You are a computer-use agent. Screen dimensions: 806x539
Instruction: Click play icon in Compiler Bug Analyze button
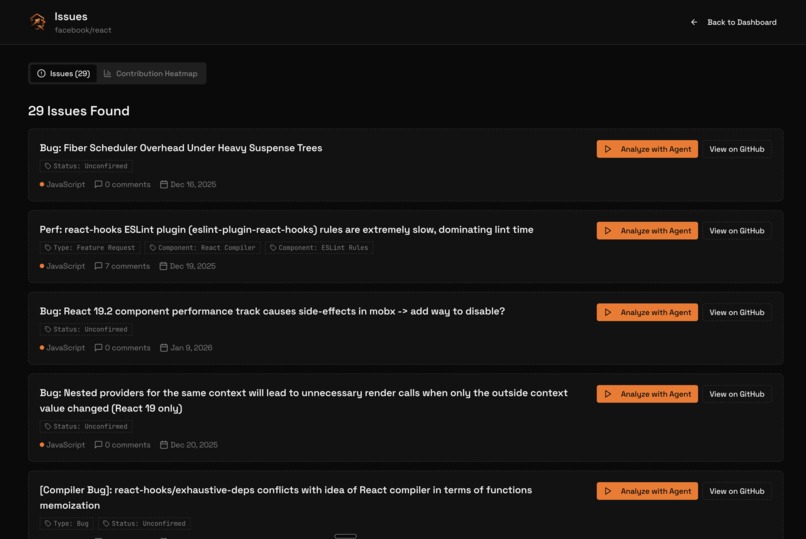point(608,491)
